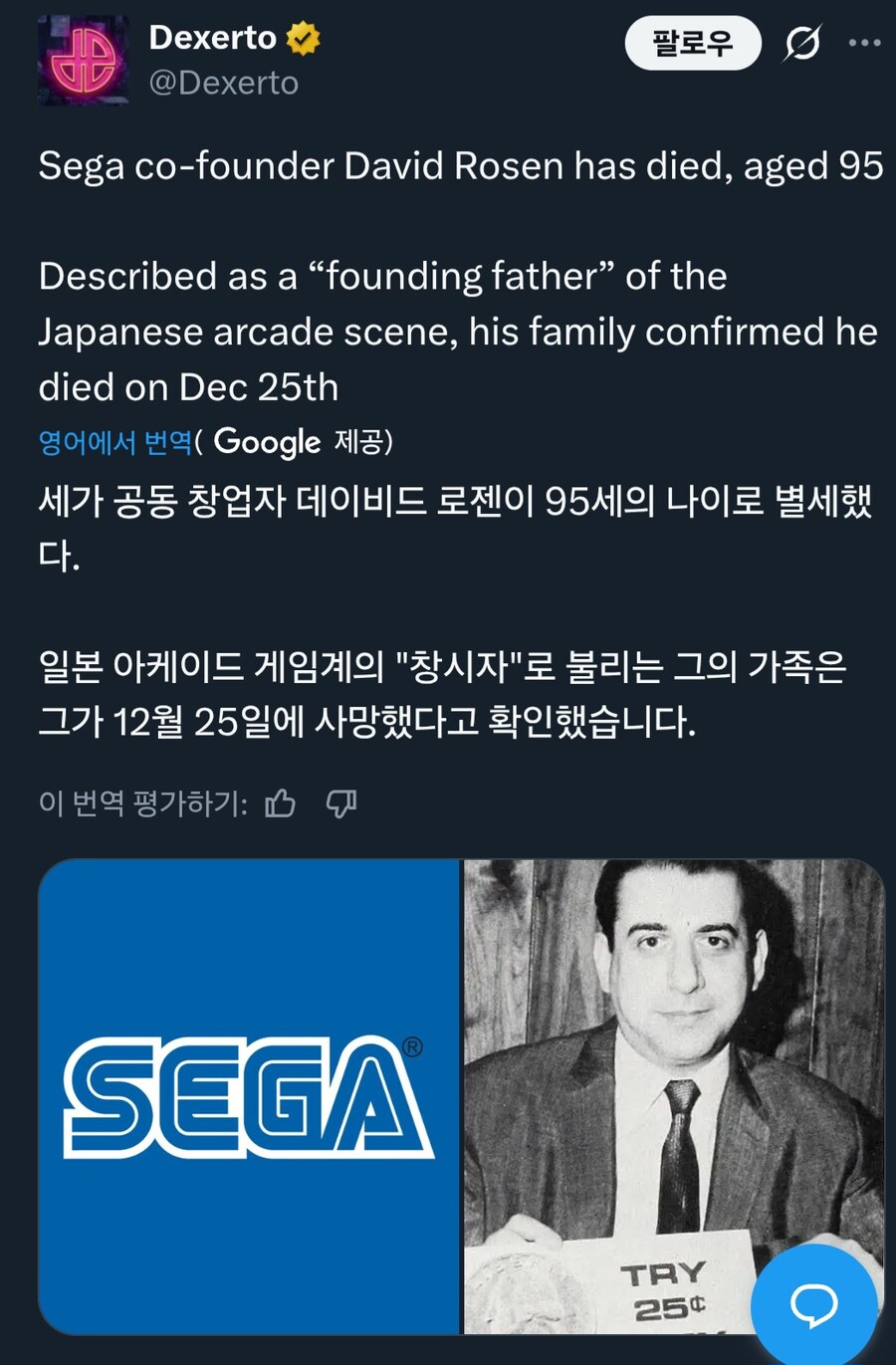896x1365 pixels.
Task: Click the thumbs-down translation rating icon
Action: (342, 801)
